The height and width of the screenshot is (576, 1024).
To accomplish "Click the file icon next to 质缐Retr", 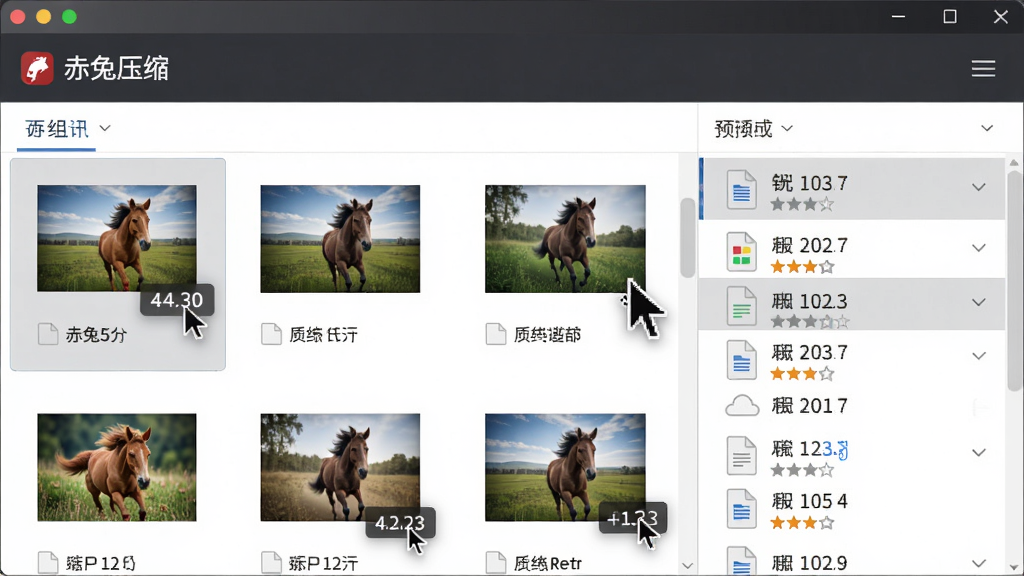I will 496,563.
